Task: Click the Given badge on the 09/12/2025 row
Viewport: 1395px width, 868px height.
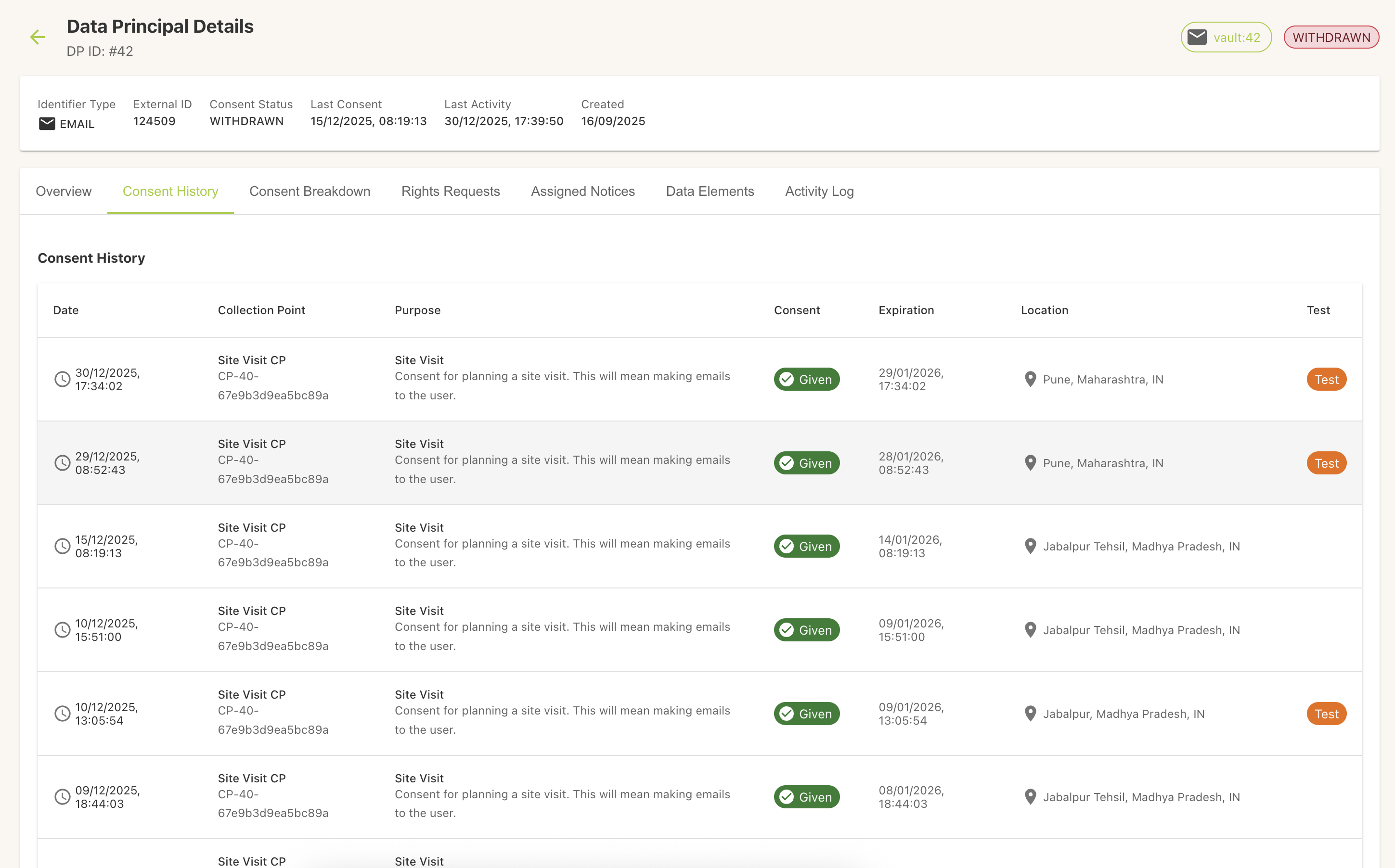Action: (806, 797)
